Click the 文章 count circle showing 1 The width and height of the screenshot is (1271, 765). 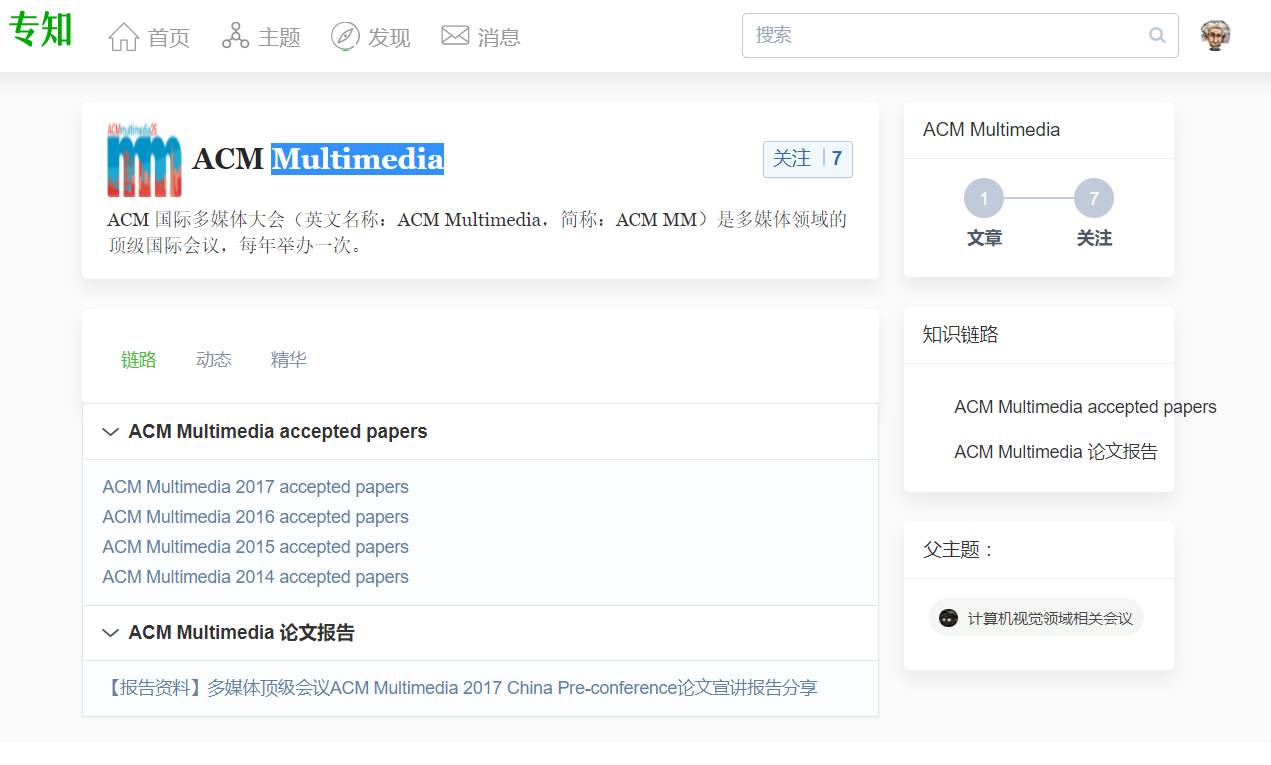point(984,199)
